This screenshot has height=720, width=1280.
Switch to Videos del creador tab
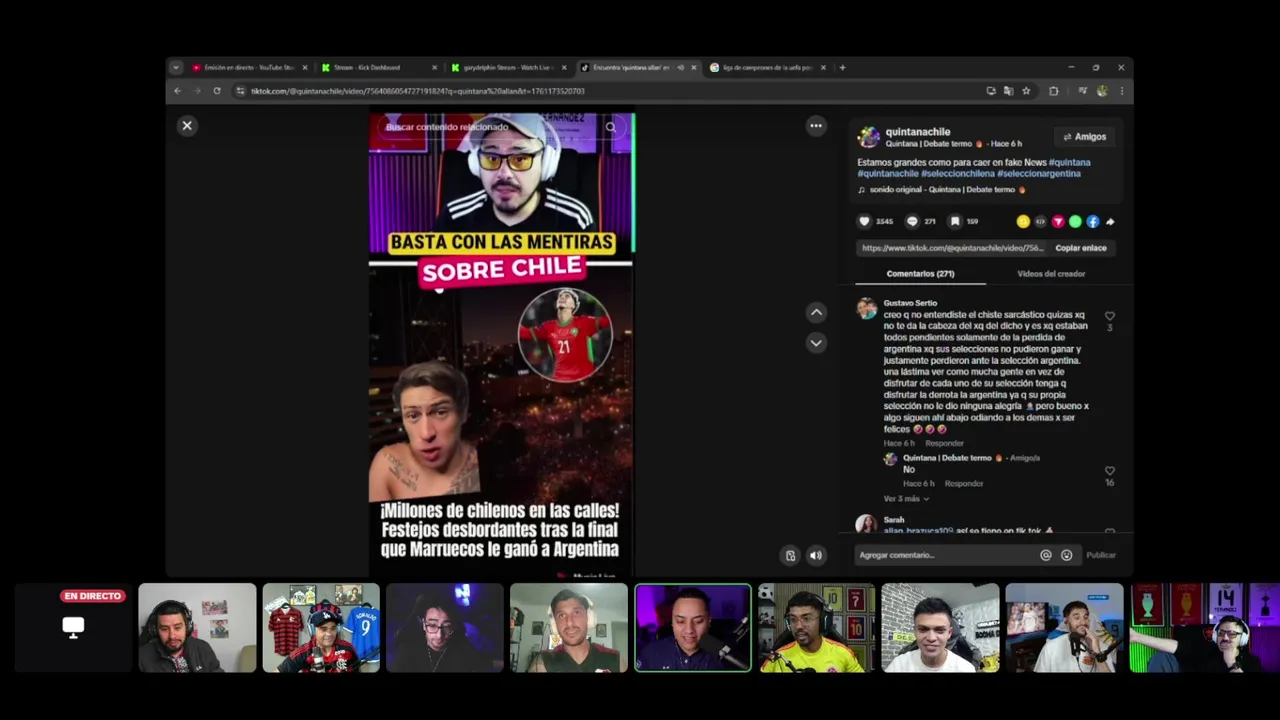click(1051, 273)
